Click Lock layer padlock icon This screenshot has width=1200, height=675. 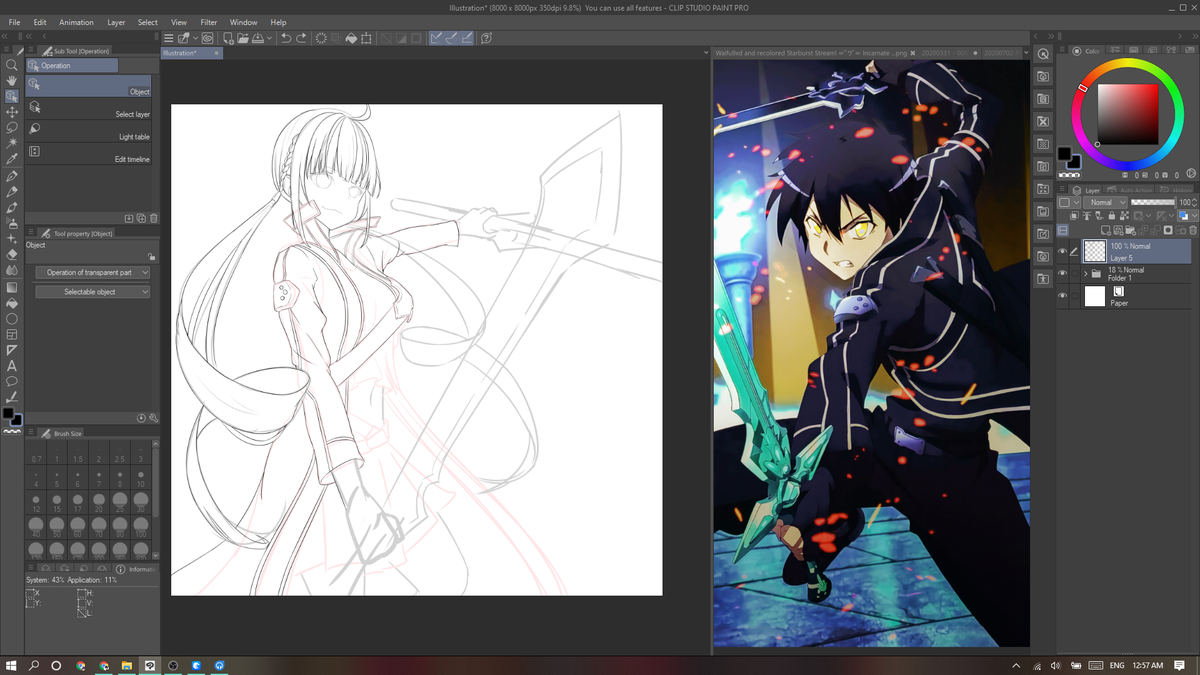pos(1112,216)
